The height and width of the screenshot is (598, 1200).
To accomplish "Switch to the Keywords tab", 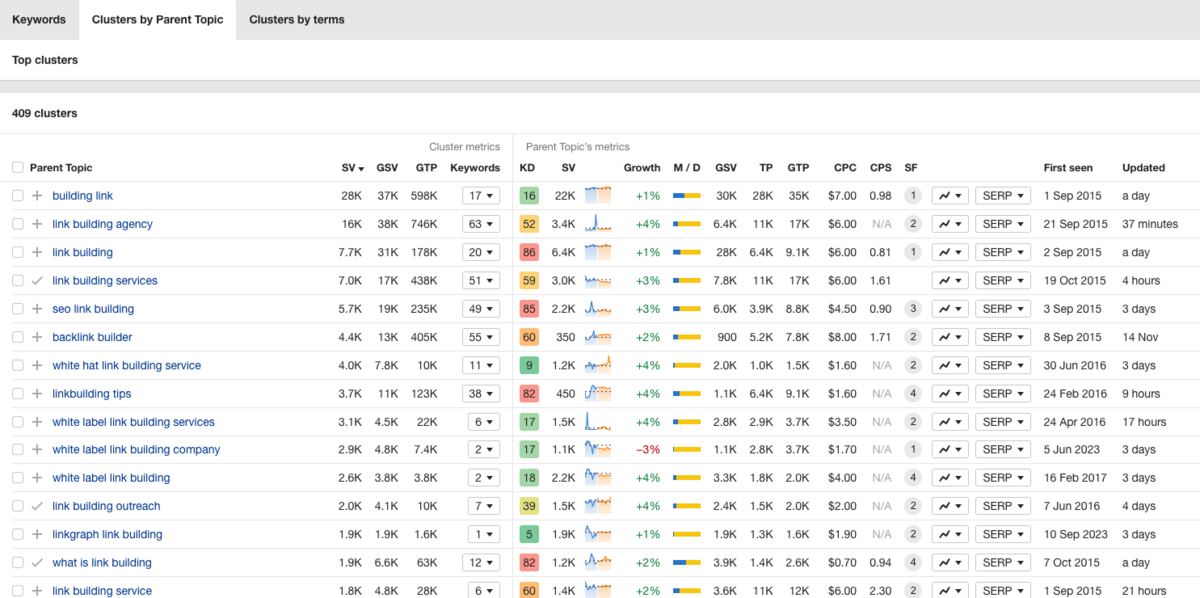I will [x=39, y=20].
